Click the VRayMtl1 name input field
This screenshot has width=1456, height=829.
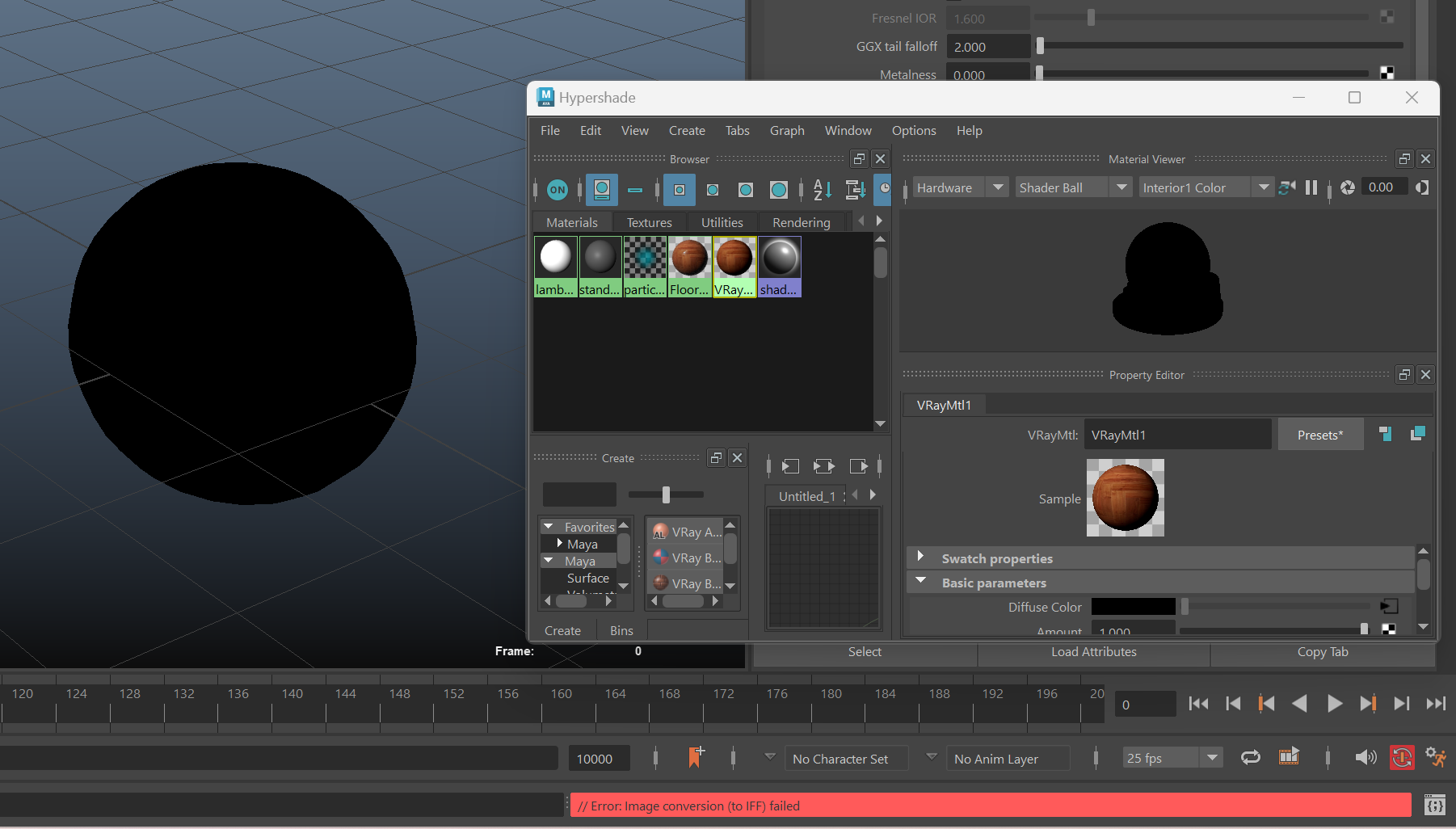[x=1177, y=435]
